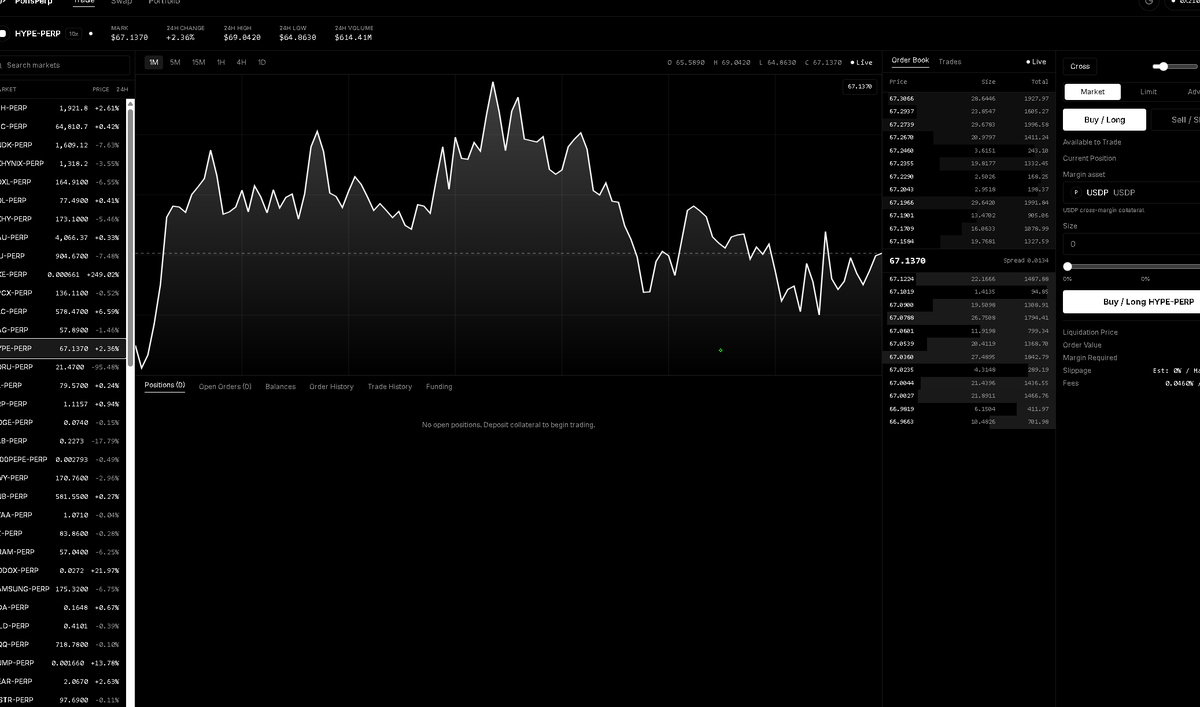Open the Swap tab in top navigation
The height and width of the screenshot is (707, 1200).
pyautogui.click(x=121, y=3)
